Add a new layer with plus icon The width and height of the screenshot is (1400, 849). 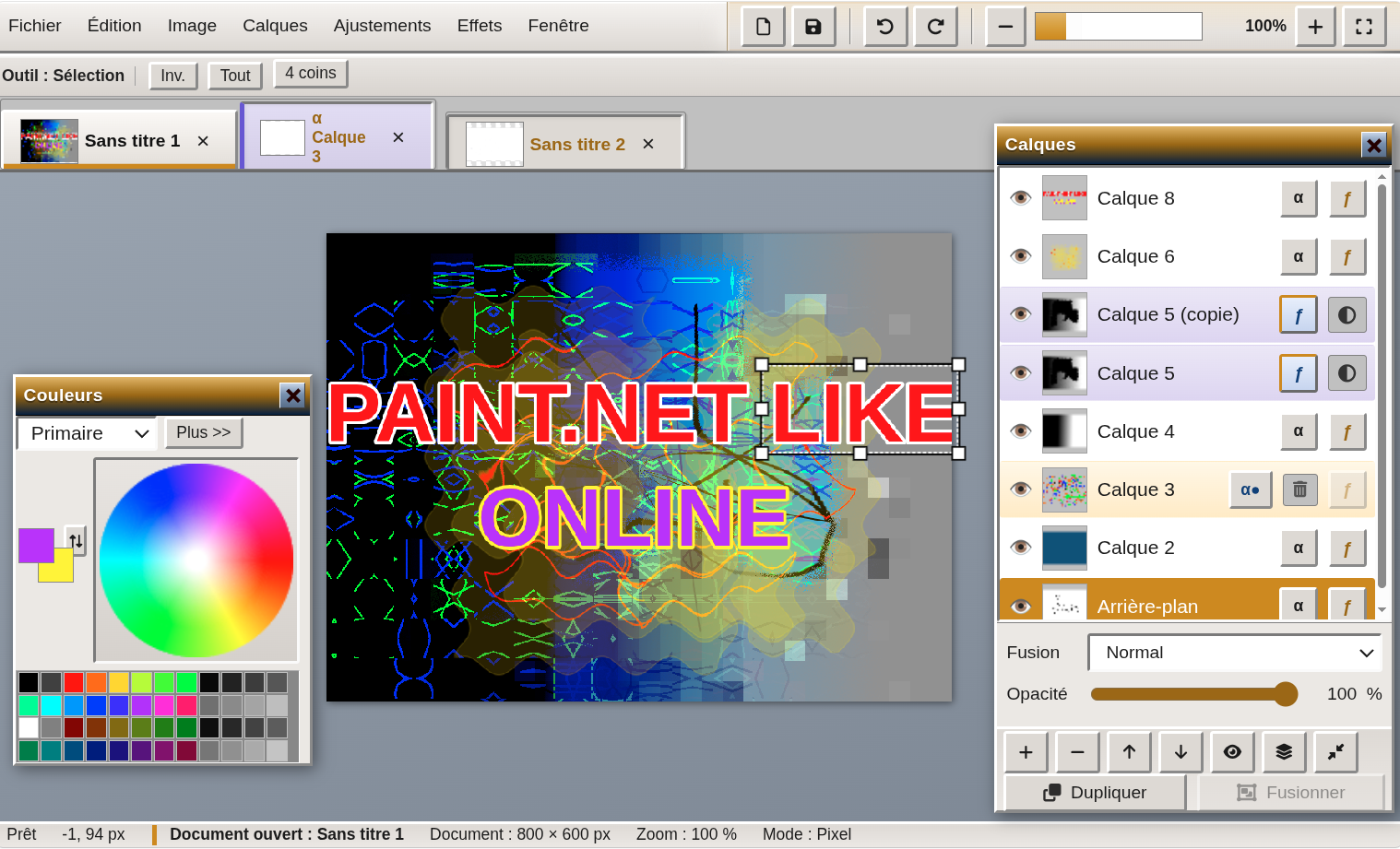[1026, 752]
